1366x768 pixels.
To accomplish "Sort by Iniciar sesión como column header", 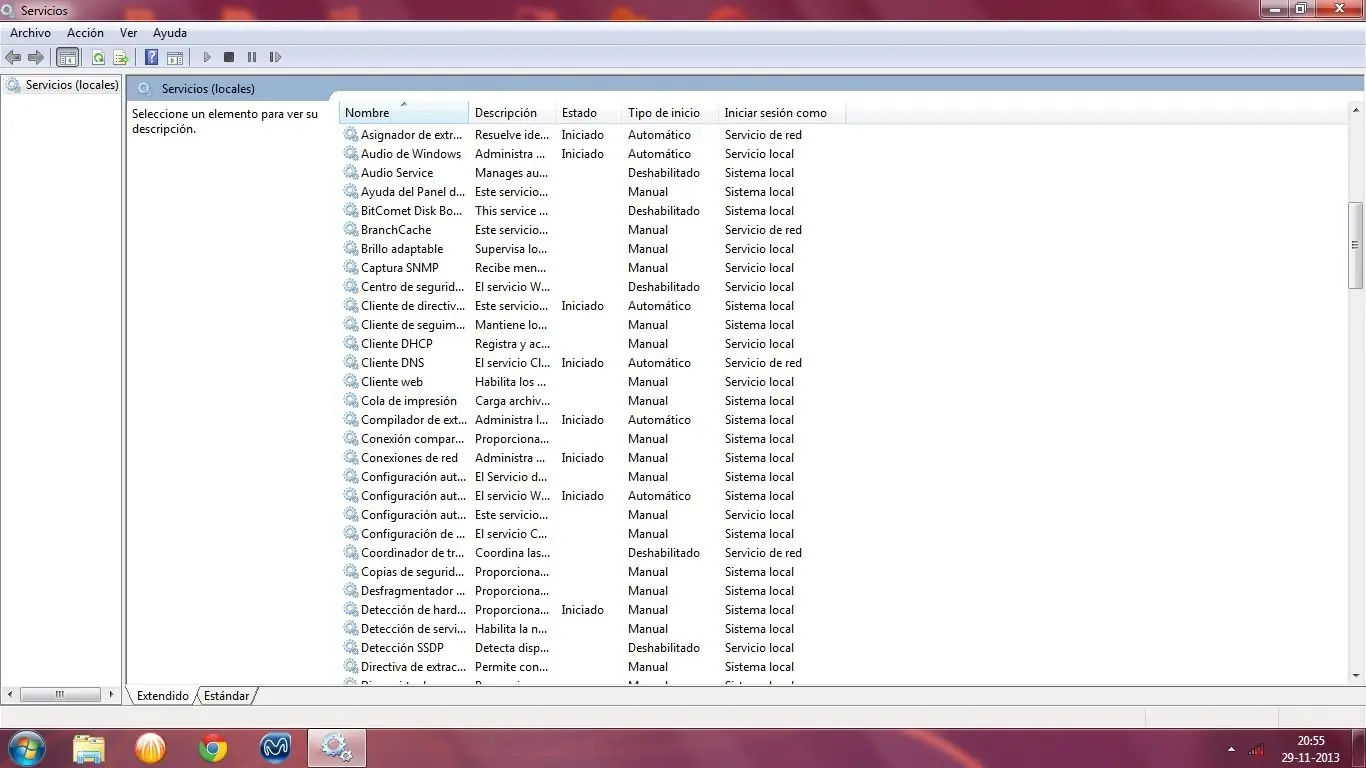I will click(781, 112).
